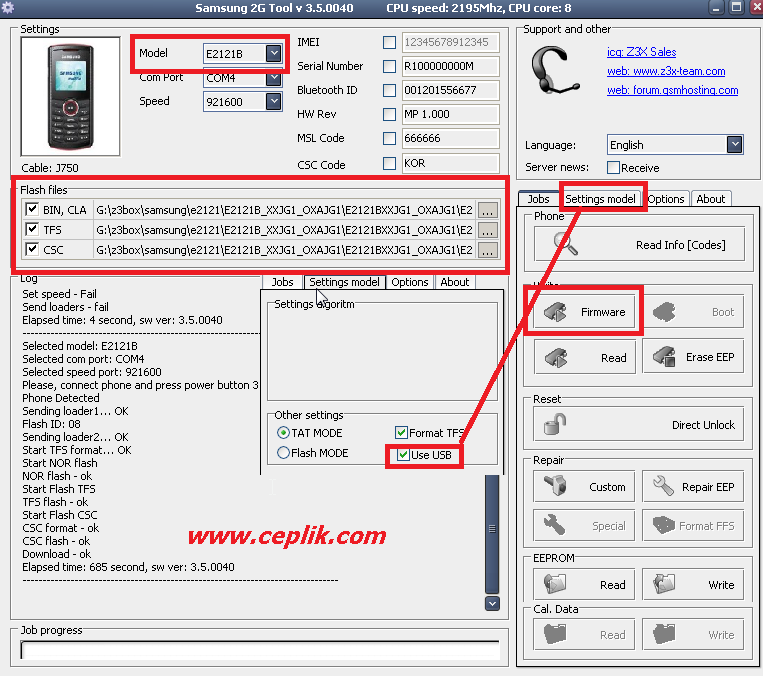Open the About tab in right panel
The width and height of the screenshot is (763, 676).
pos(710,199)
